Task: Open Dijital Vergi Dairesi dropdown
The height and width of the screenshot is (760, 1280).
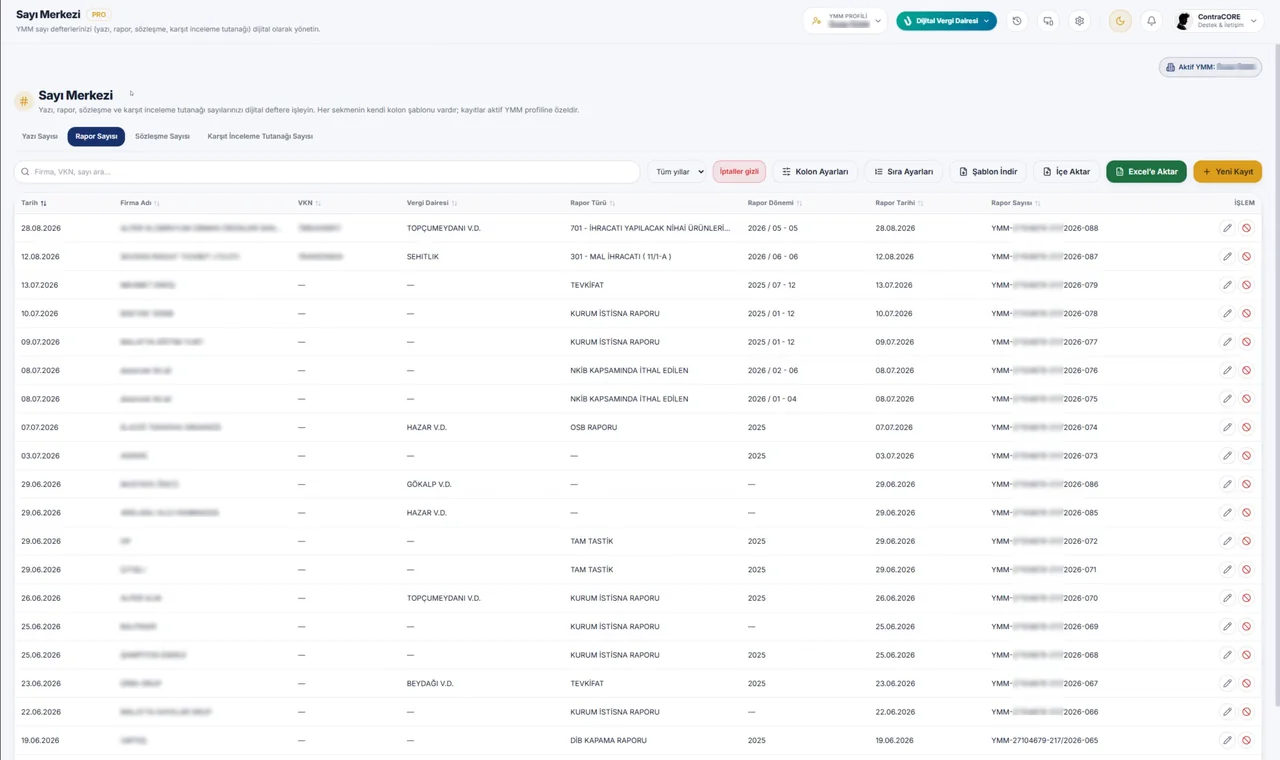Action: [946, 21]
